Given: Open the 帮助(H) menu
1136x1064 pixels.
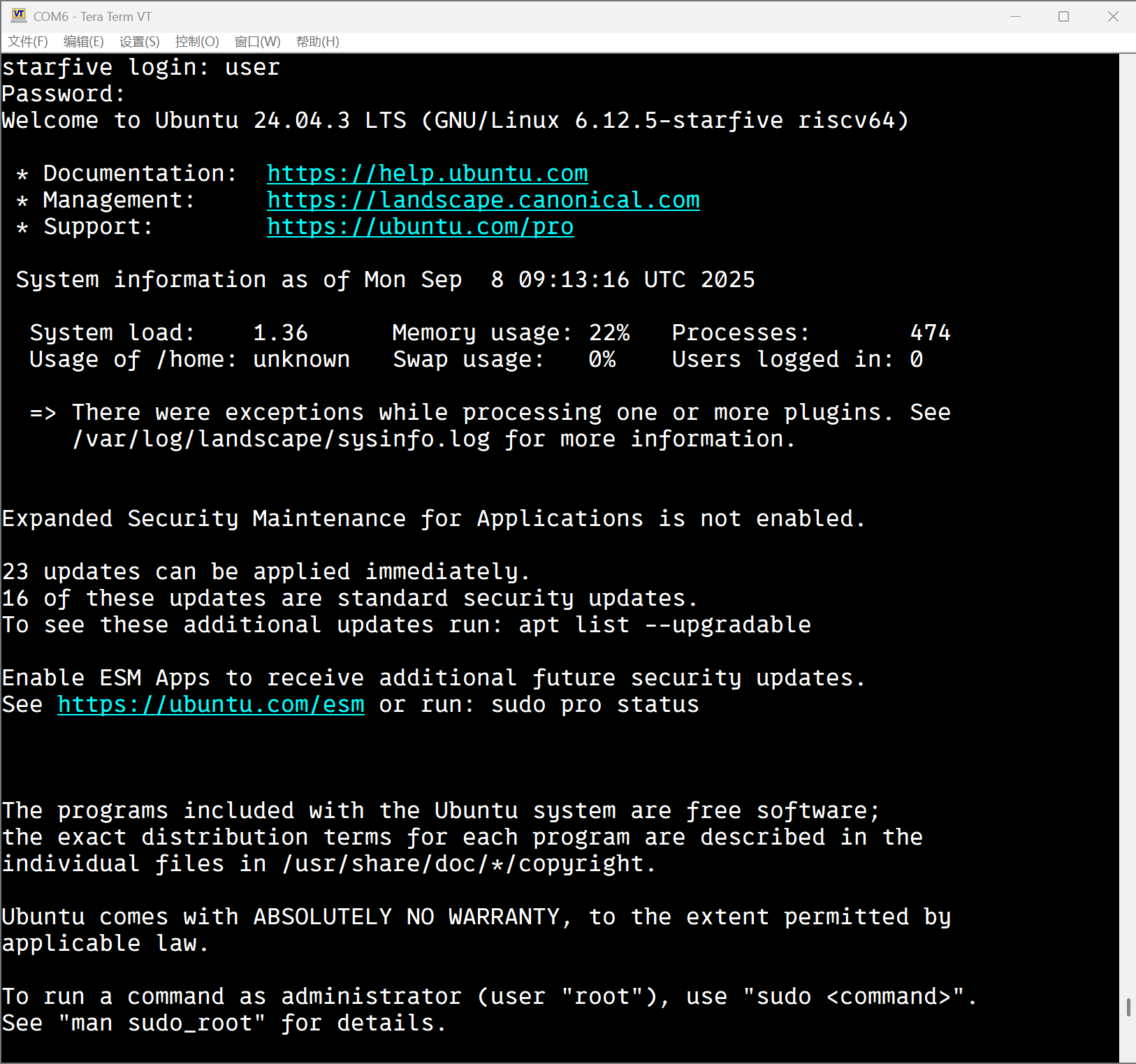Looking at the screenshot, I should pos(317,42).
